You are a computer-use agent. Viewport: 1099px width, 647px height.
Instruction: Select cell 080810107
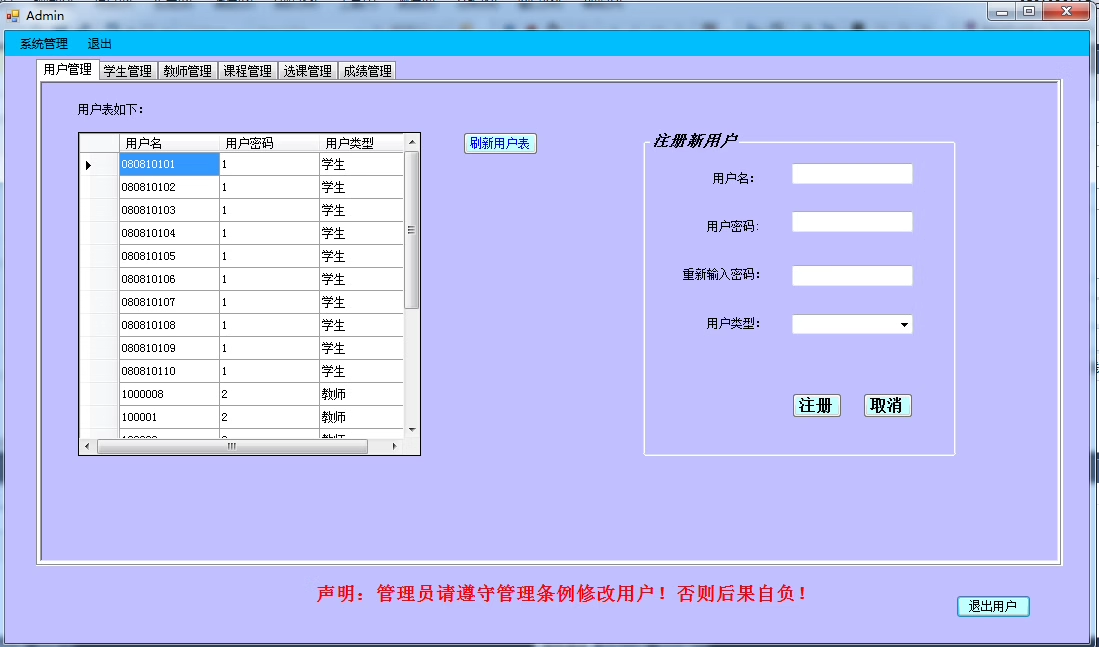(x=169, y=302)
